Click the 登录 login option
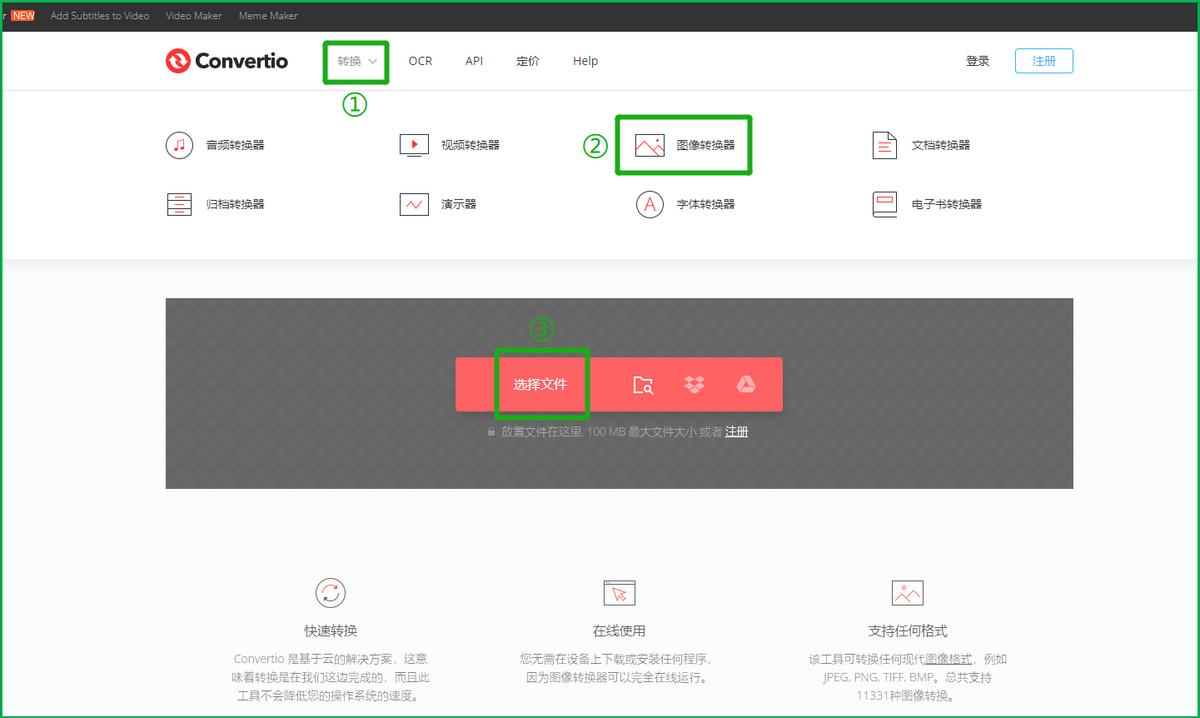This screenshot has height=718, width=1200. coord(977,60)
